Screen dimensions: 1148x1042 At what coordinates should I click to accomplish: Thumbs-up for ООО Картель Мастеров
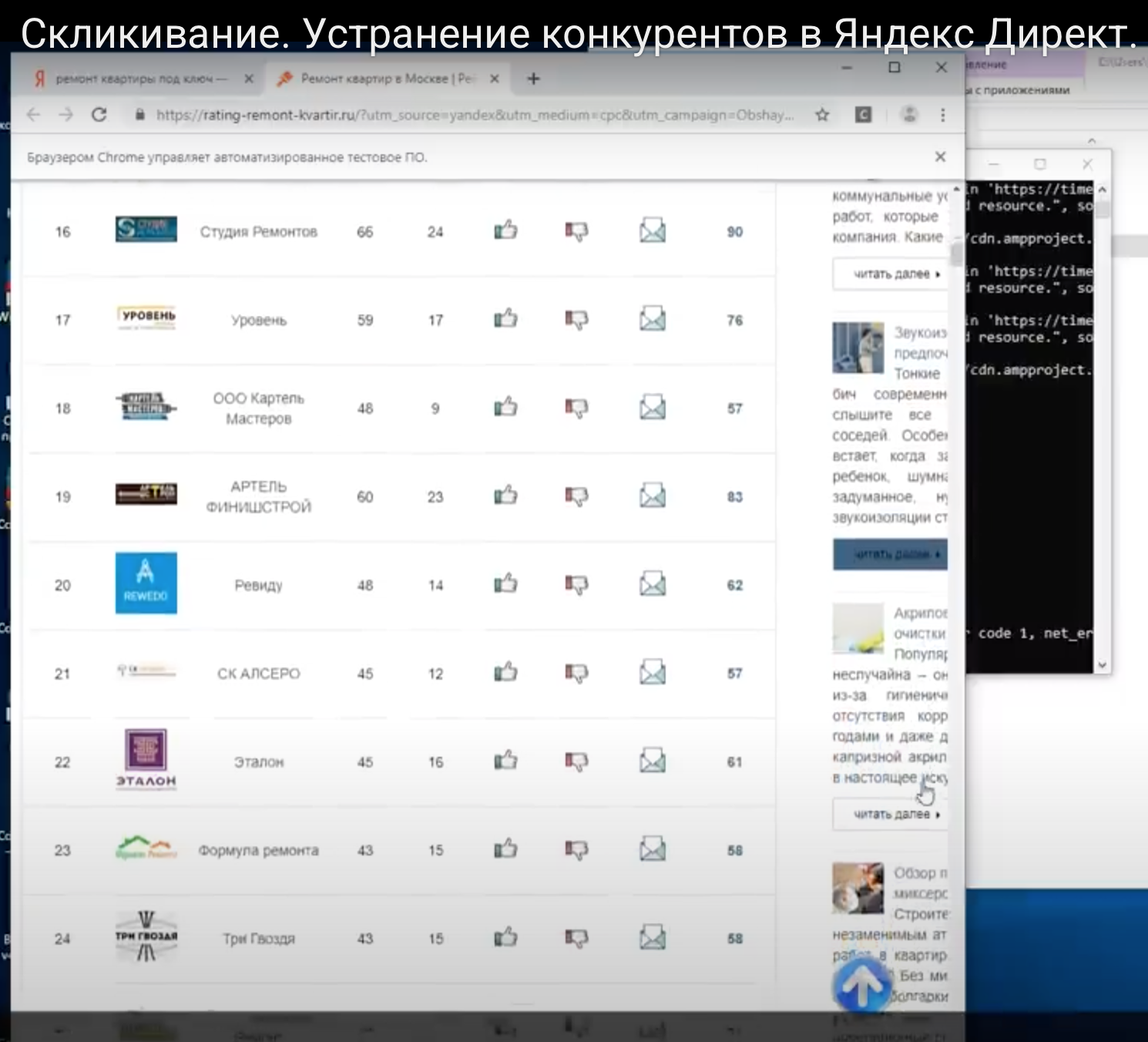tap(505, 407)
